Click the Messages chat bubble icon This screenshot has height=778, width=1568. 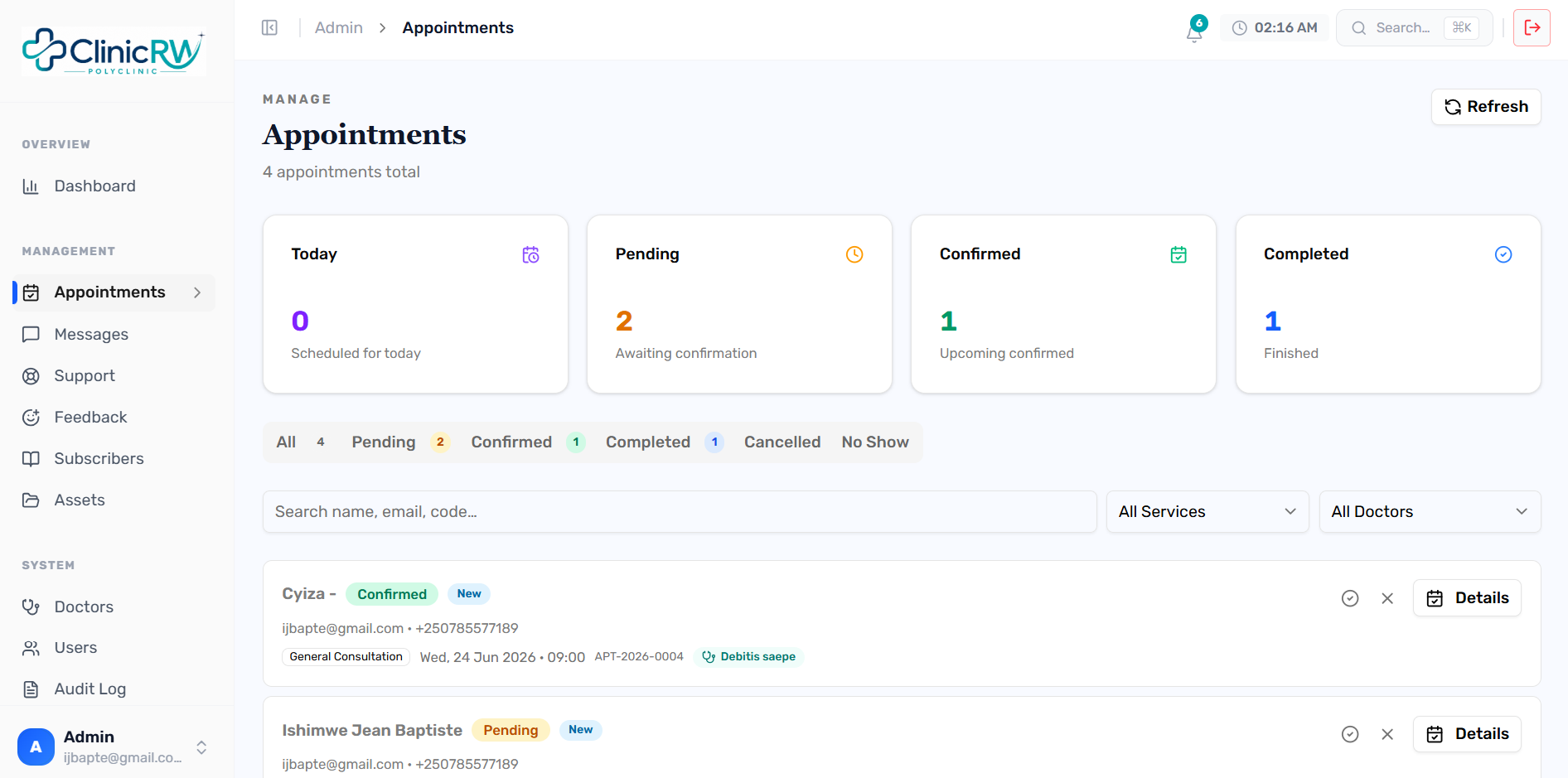pos(31,335)
